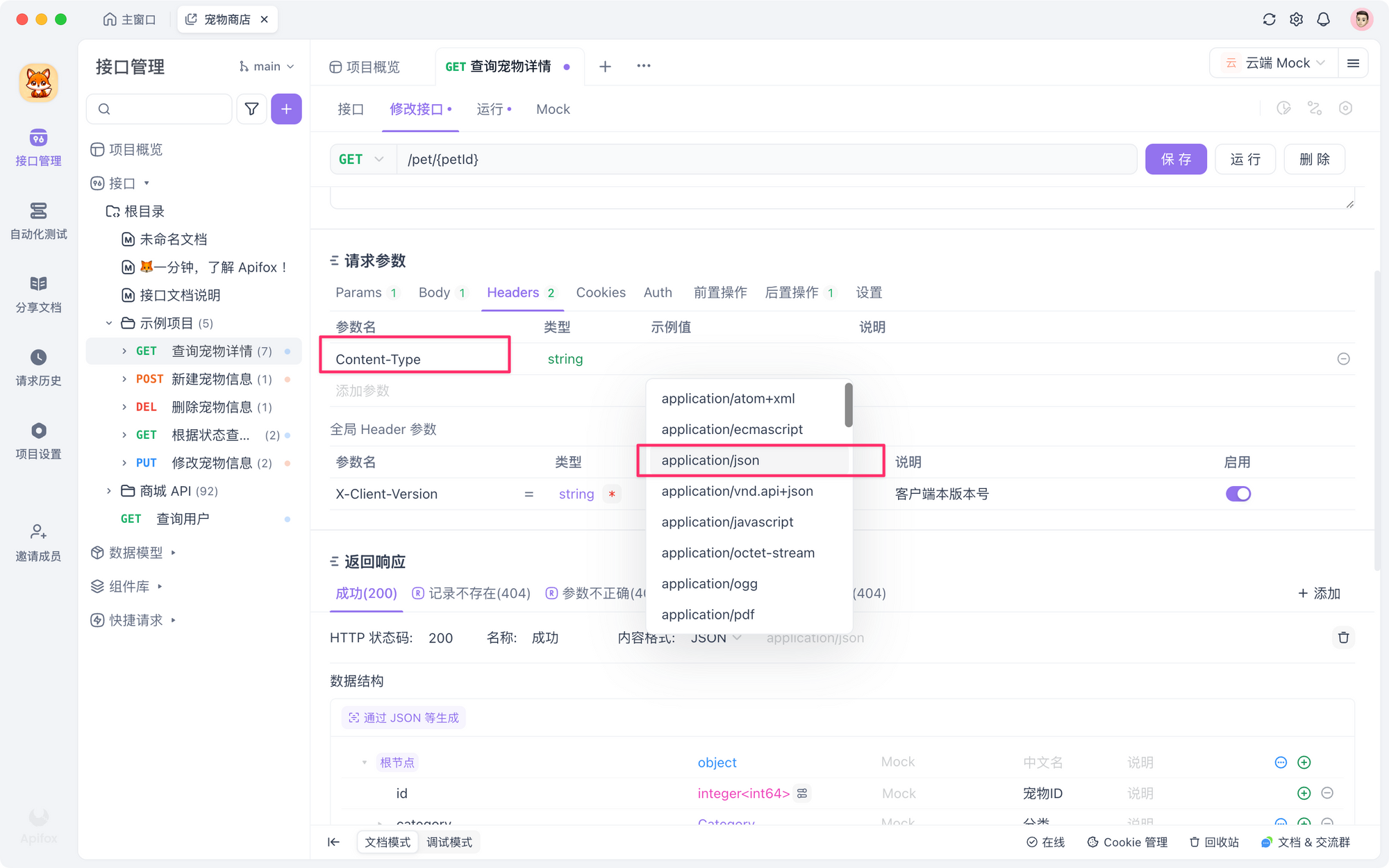Viewport: 1389px width, 868px height.
Task: Add sibling field after id row
Action: [1304, 793]
